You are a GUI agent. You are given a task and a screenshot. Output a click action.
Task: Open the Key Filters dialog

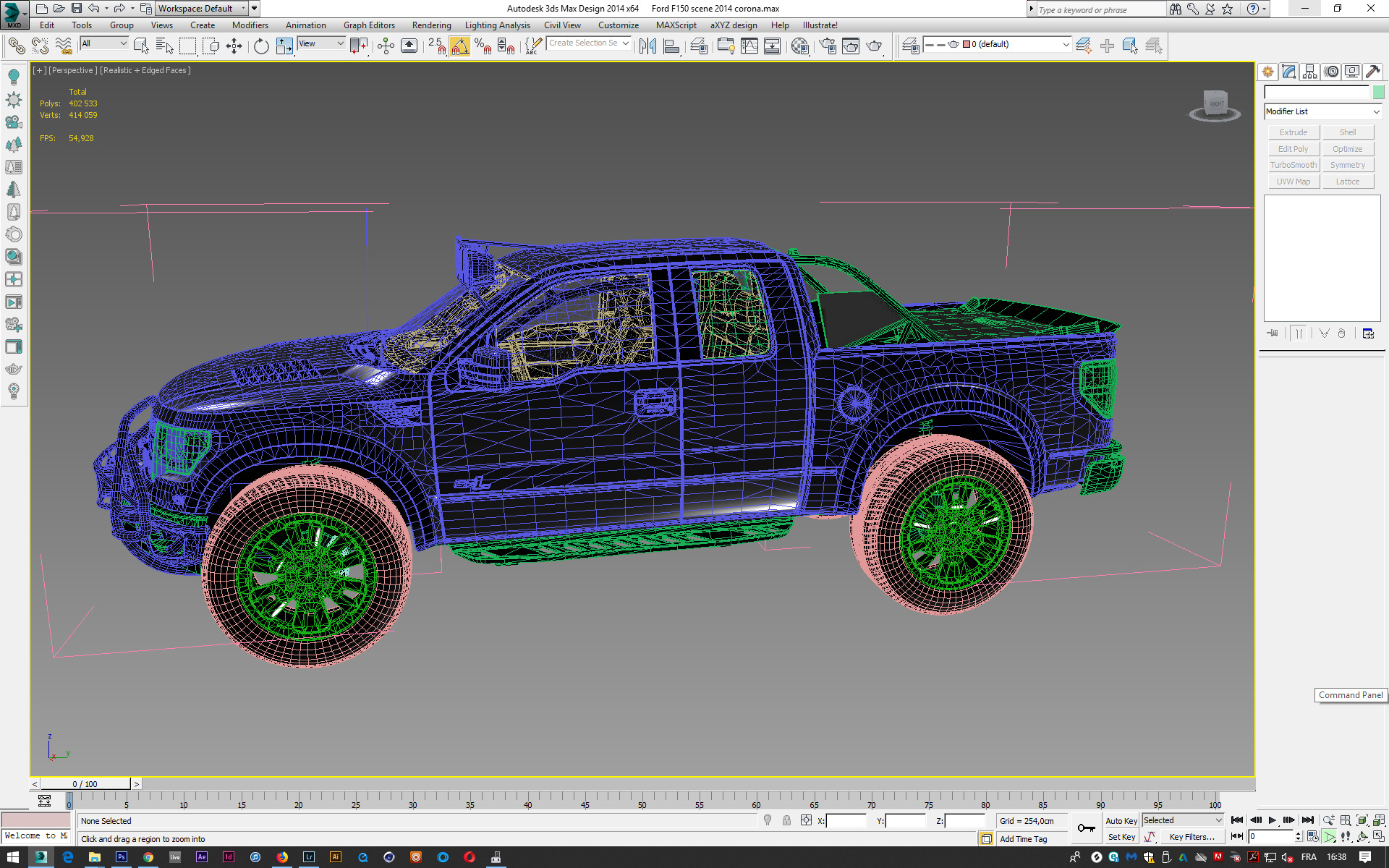tap(1192, 837)
